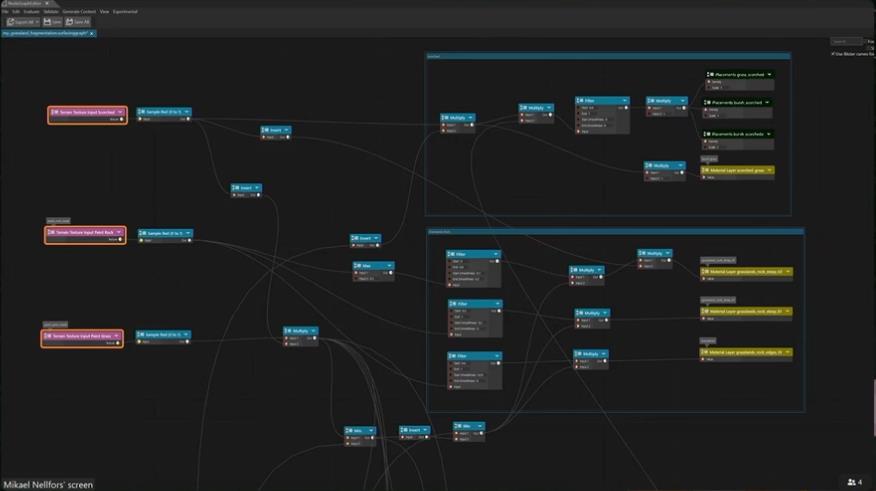The height and width of the screenshot is (491, 876).
Task: Click icon of Multiply node wired to Paint Grass sampler
Action: point(288,331)
